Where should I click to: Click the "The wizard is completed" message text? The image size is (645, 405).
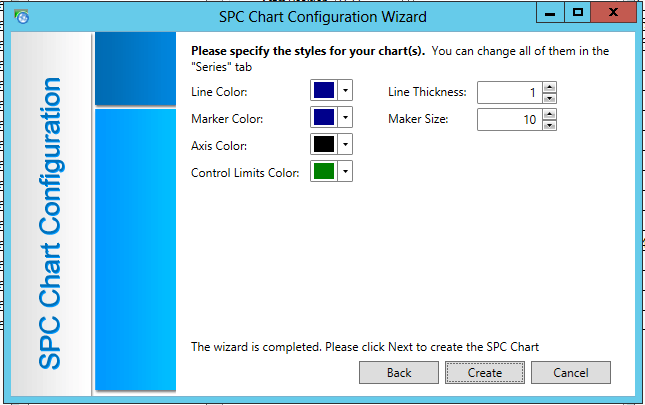pyautogui.click(x=365, y=347)
